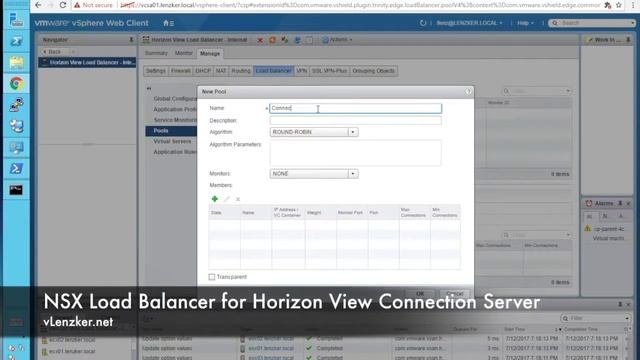
Task: Pin the Navigator panel
Action: point(131,40)
